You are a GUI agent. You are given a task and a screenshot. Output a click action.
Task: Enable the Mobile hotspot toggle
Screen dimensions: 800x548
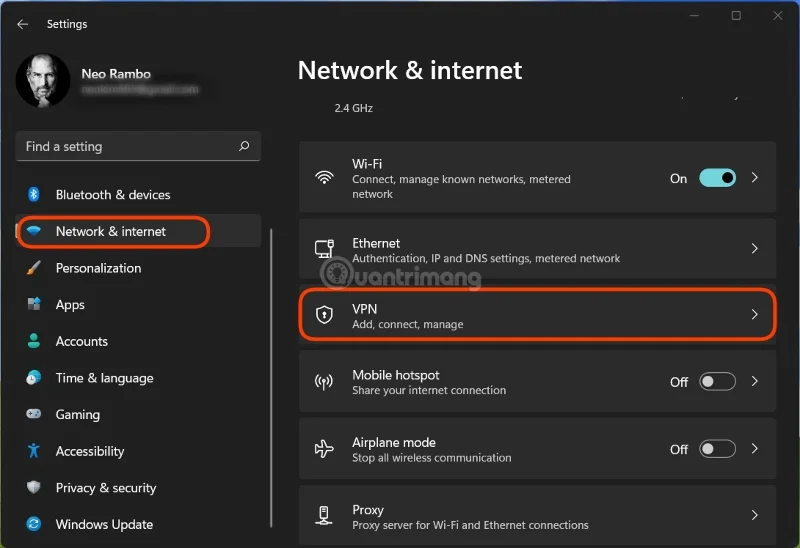point(717,382)
